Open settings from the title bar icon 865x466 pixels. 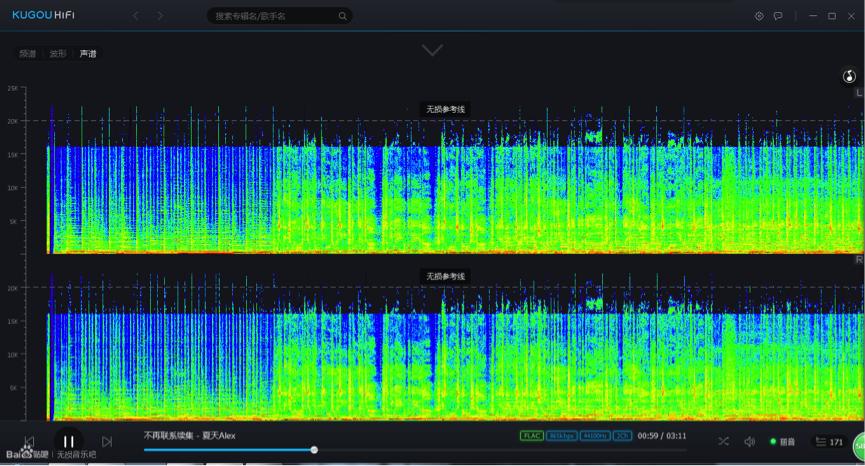(759, 16)
